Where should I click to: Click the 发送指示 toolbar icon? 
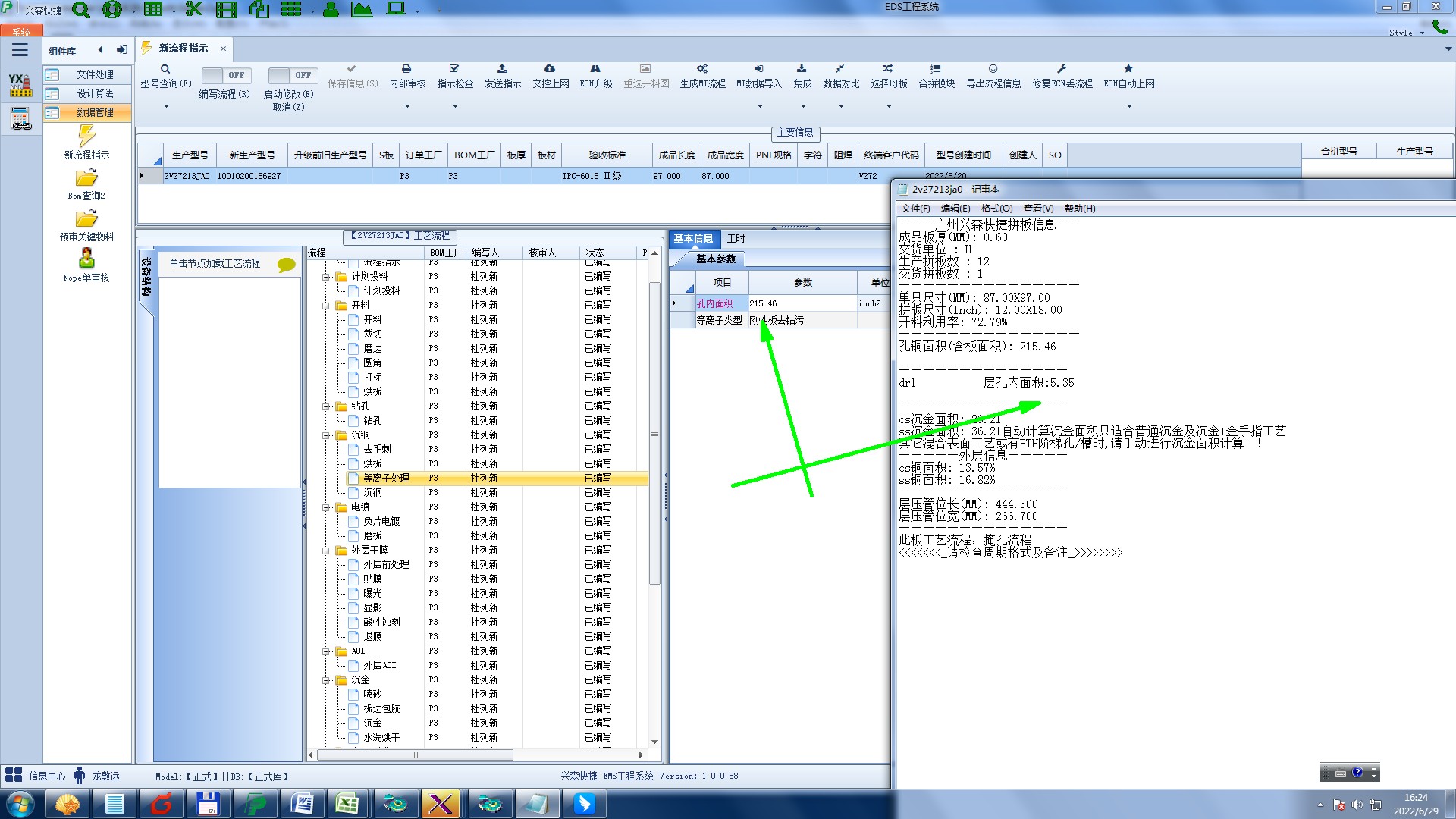pyautogui.click(x=502, y=69)
